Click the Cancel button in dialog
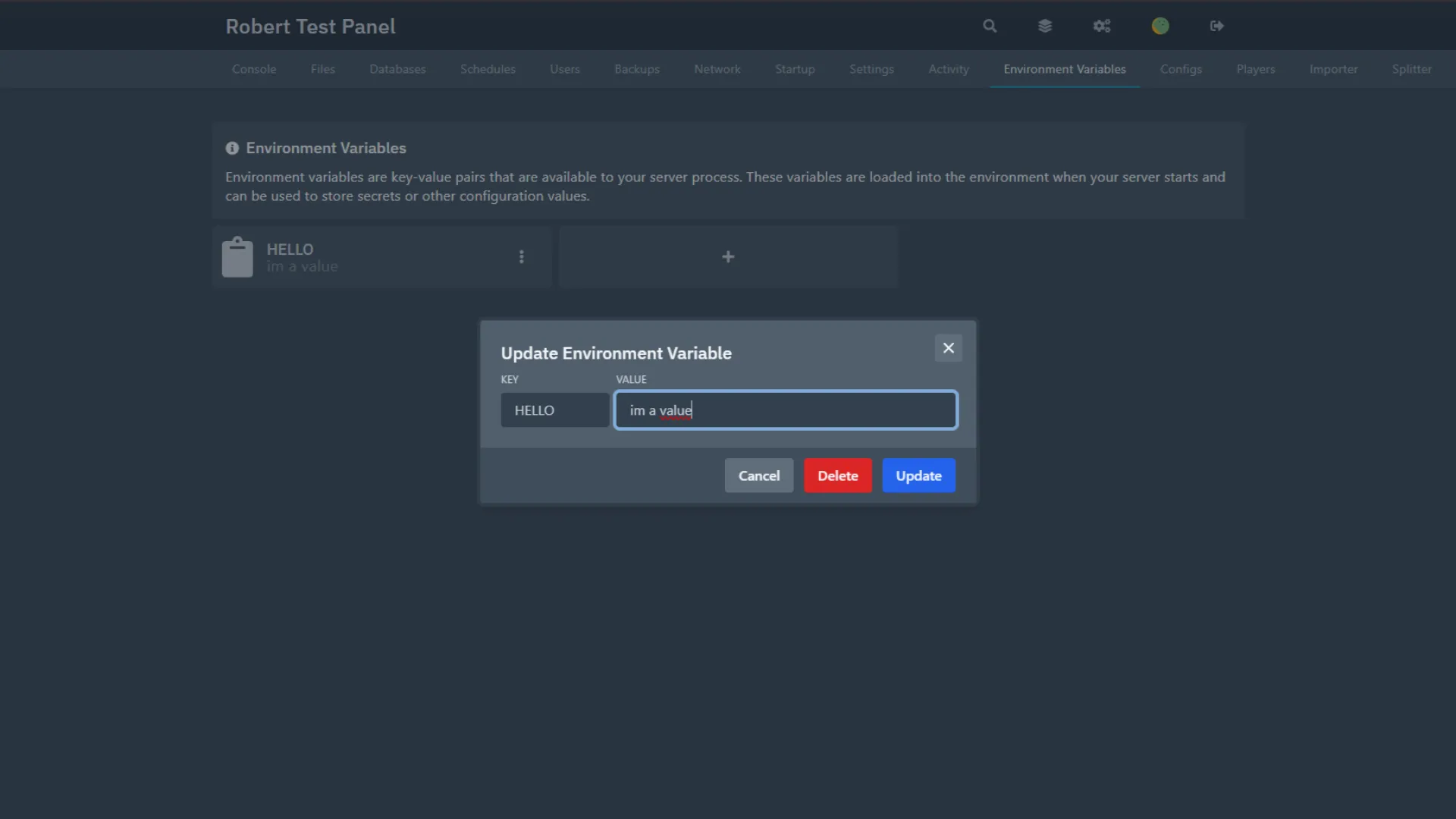Screen dimensions: 1456x819 tap(759, 475)
